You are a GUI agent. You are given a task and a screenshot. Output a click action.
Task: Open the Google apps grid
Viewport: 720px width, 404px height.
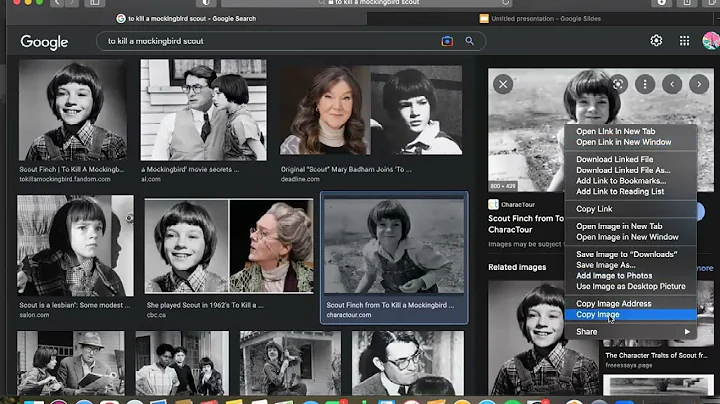[684, 41]
